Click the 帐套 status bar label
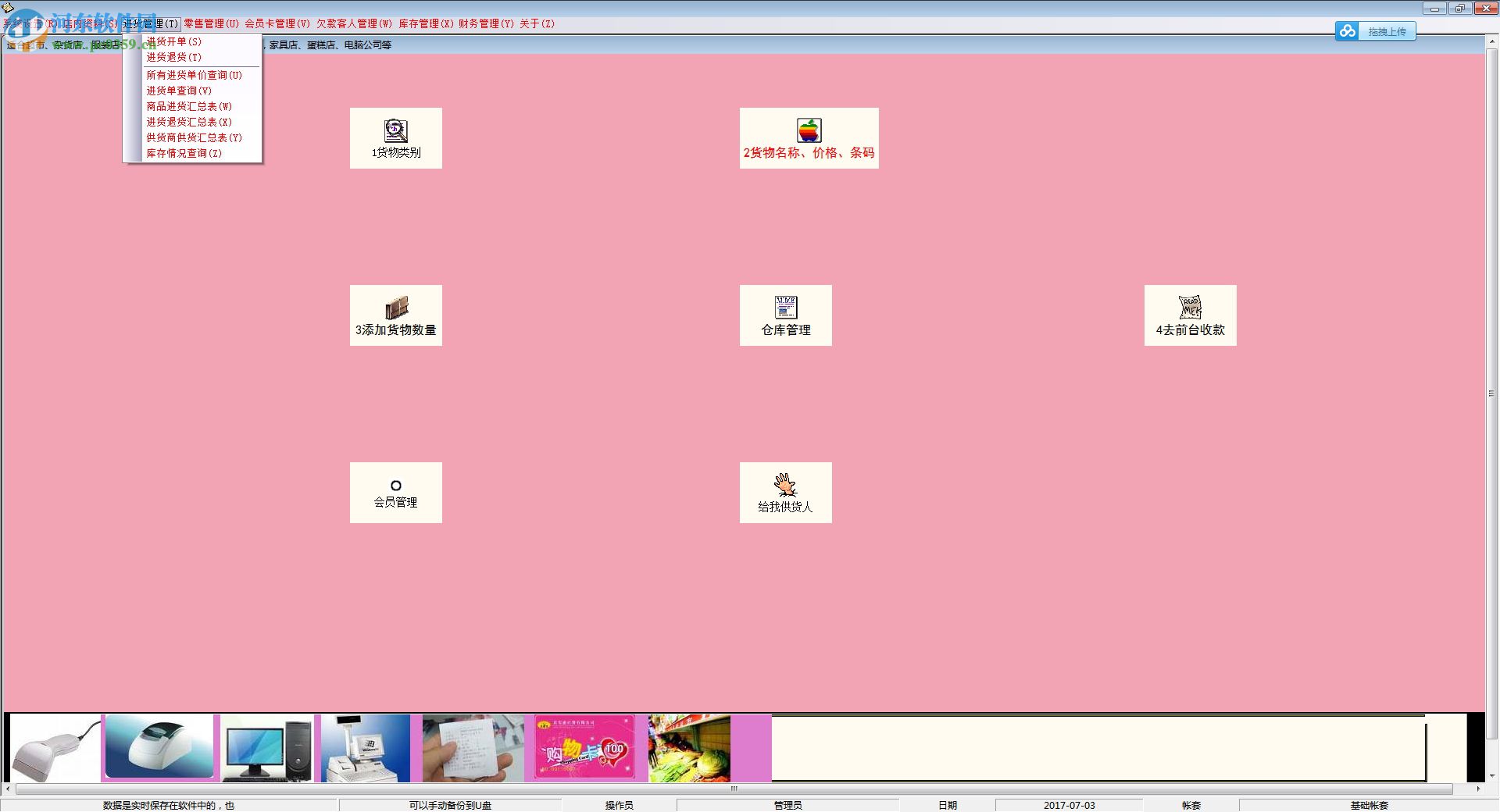1500x812 pixels. [1191, 805]
